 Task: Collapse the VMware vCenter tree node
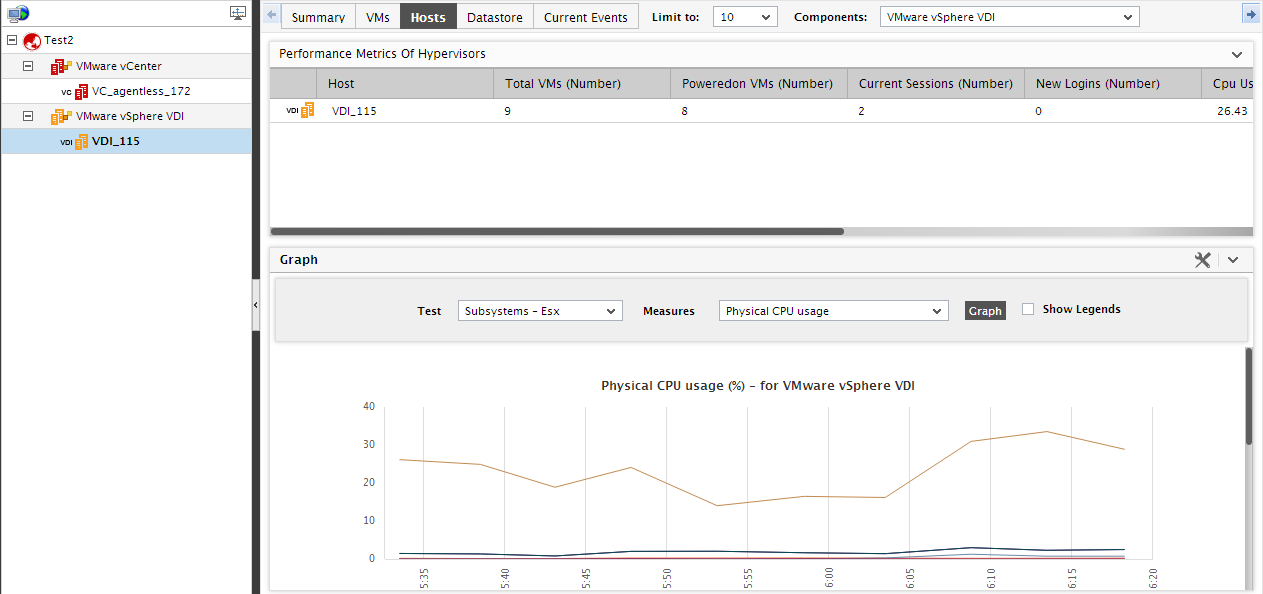coord(28,66)
